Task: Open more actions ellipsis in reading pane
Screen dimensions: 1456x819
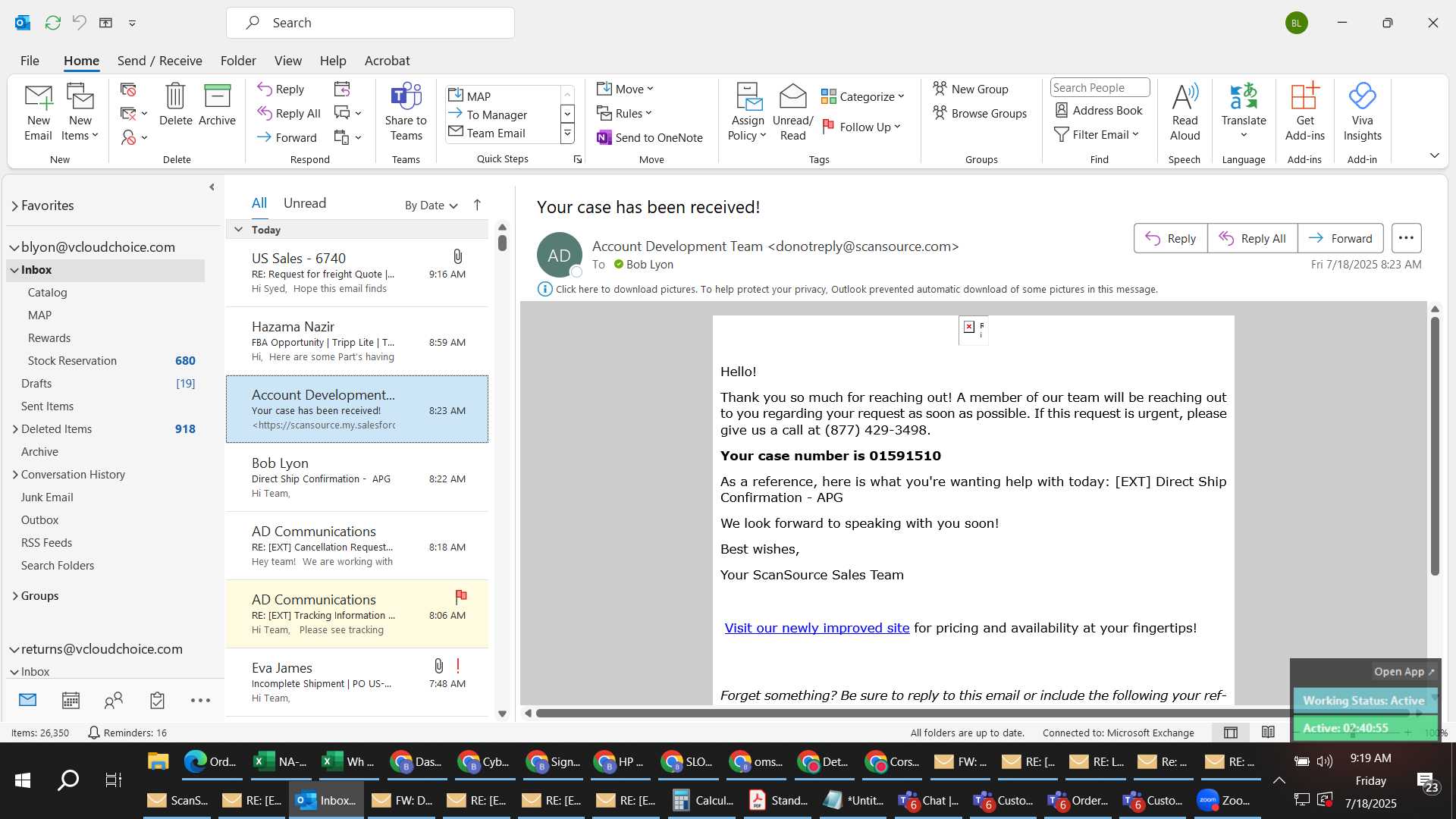Action: pyautogui.click(x=1406, y=238)
